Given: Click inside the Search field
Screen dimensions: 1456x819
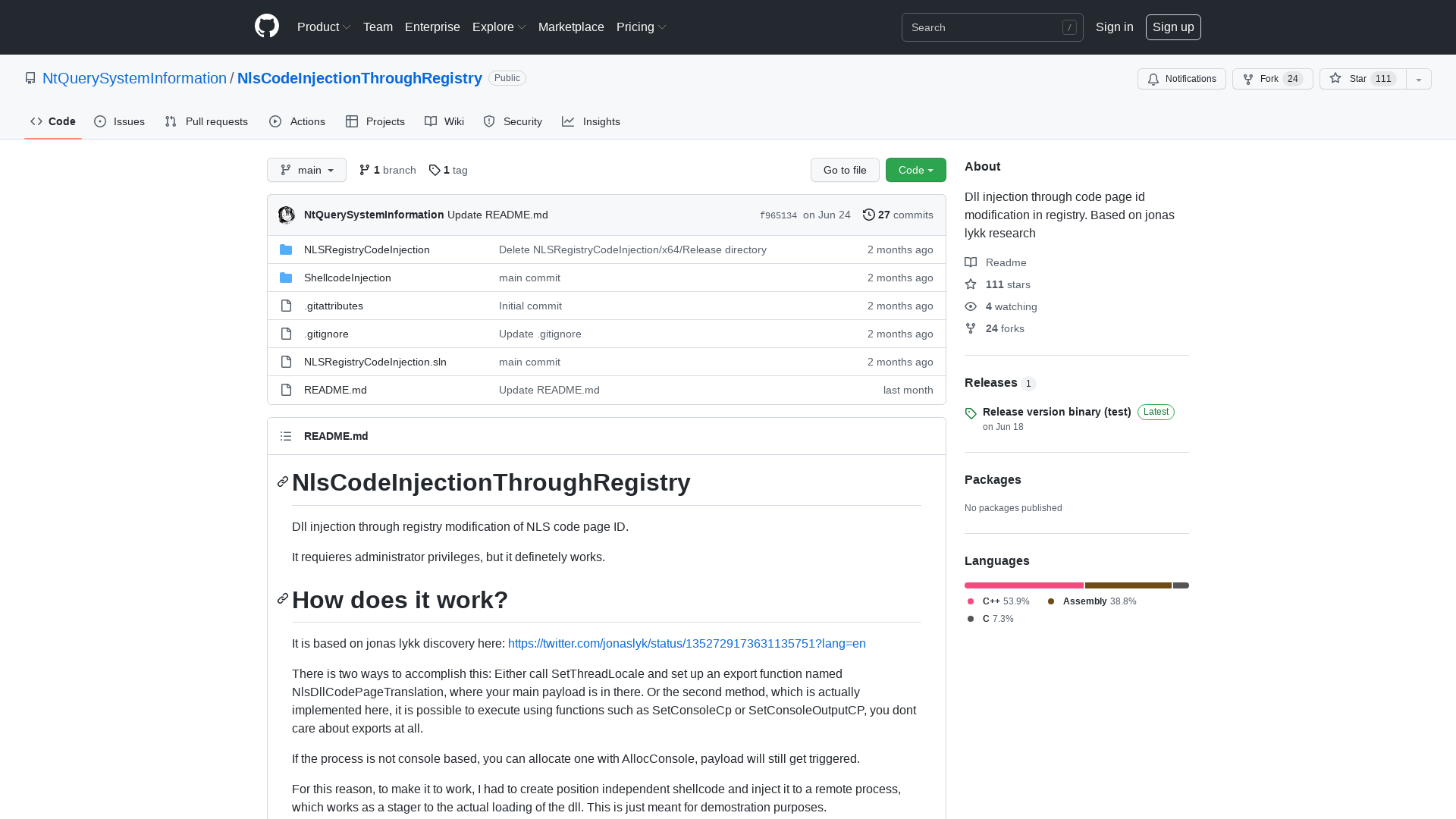Looking at the screenshot, I should tap(986, 27).
